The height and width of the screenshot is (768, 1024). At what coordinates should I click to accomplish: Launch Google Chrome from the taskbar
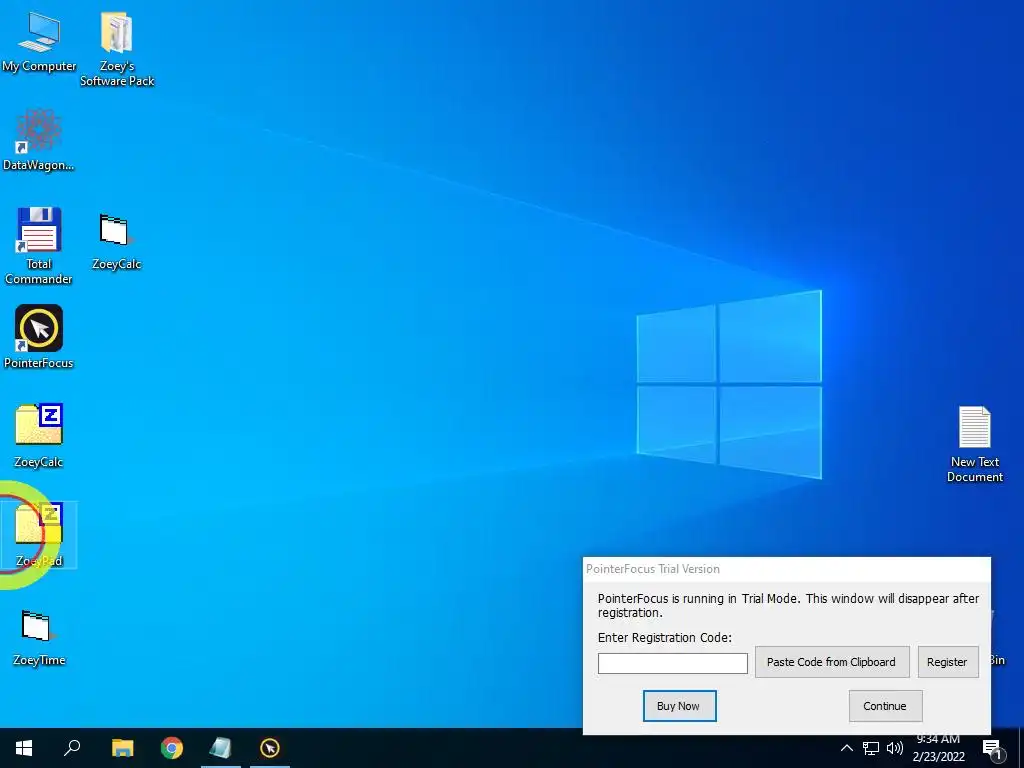click(x=172, y=748)
